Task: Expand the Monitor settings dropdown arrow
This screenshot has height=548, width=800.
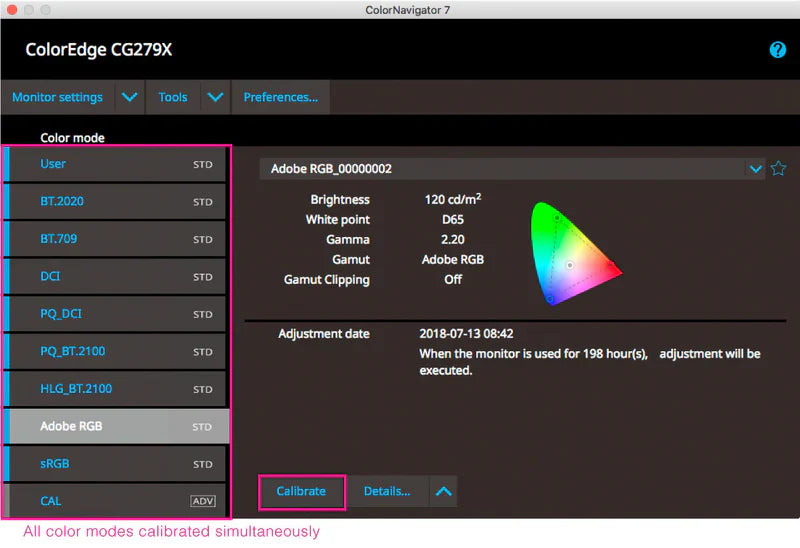Action: (x=128, y=97)
